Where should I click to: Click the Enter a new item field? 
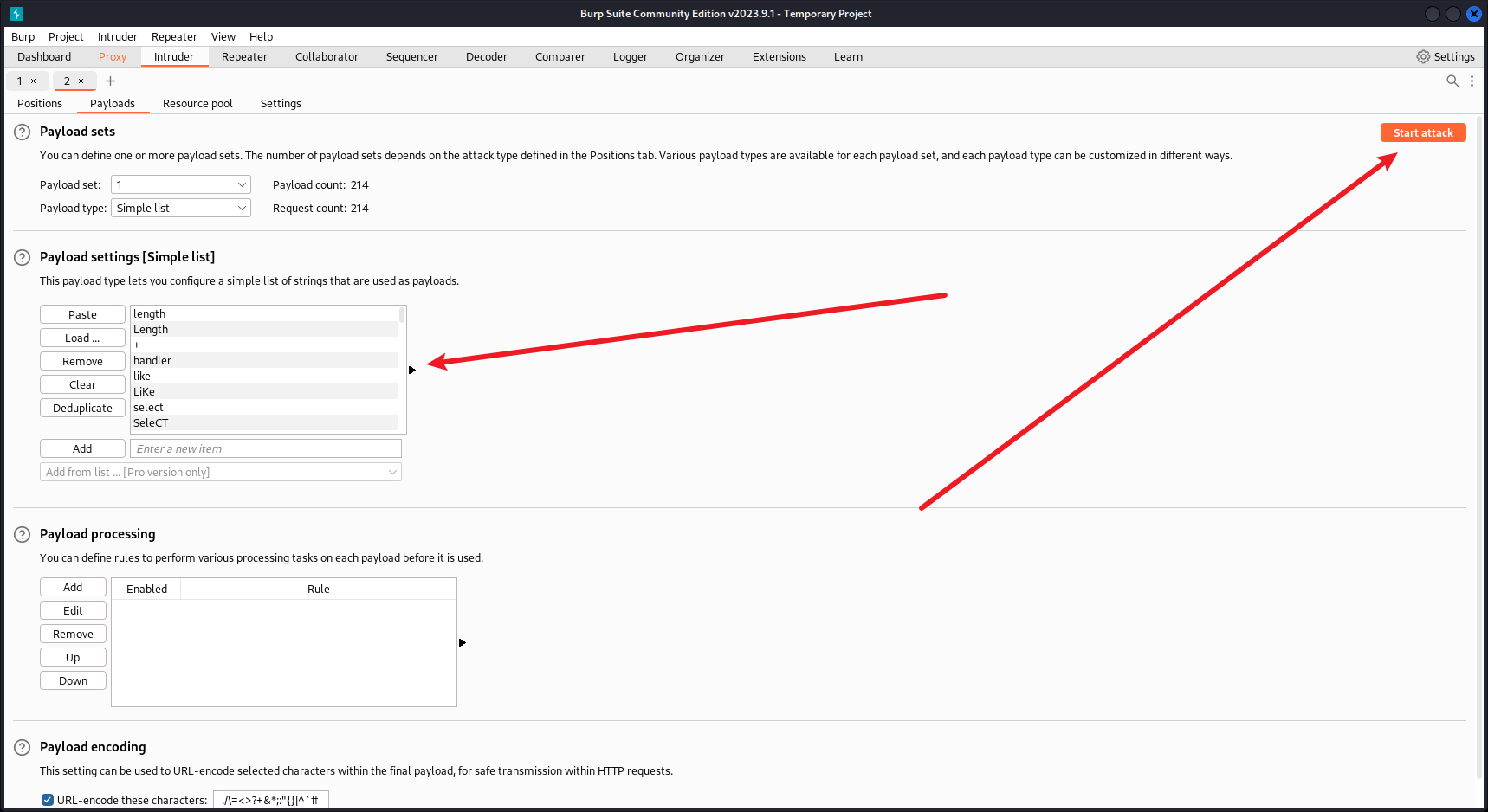click(266, 448)
